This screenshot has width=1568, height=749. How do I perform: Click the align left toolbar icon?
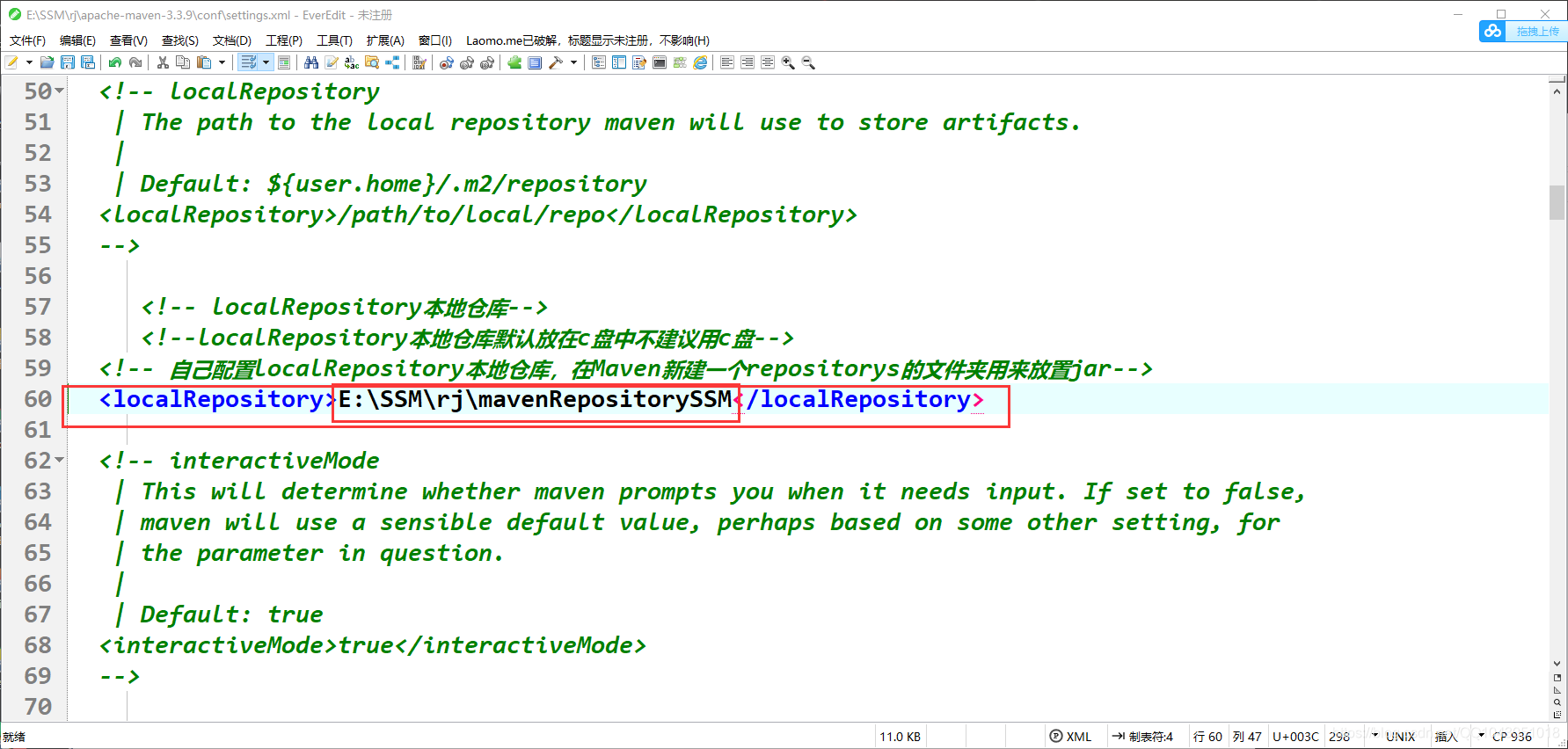(727, 62)
